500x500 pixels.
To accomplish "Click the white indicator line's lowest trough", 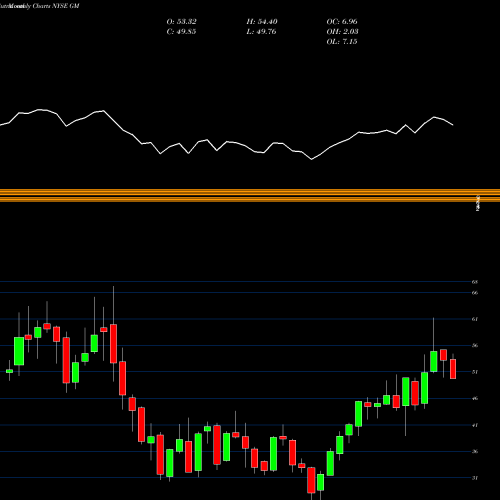I will [312, 159].
